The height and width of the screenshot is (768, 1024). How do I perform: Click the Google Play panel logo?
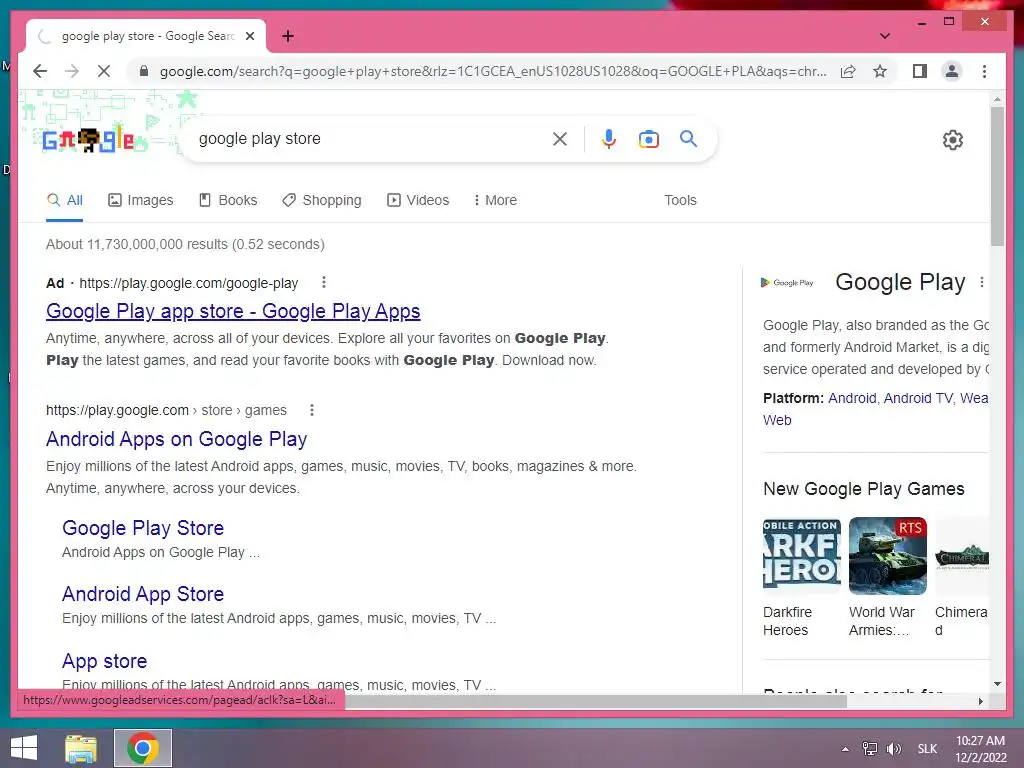pos(787,283)
